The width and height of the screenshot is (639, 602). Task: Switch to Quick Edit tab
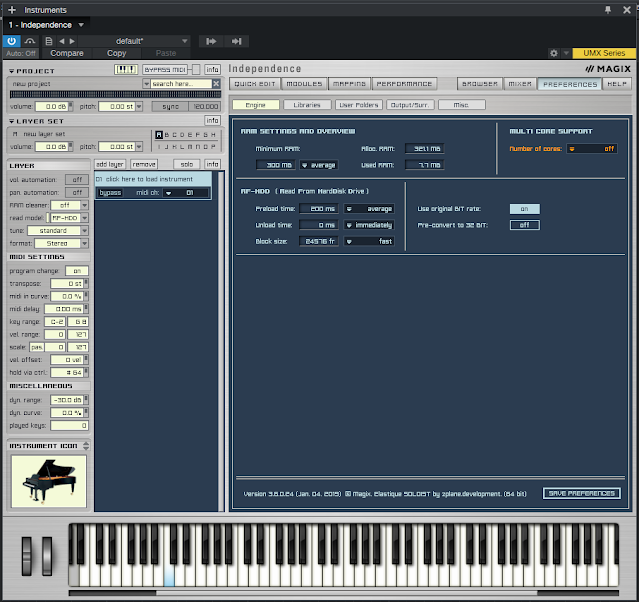click(x=255, y=84)
